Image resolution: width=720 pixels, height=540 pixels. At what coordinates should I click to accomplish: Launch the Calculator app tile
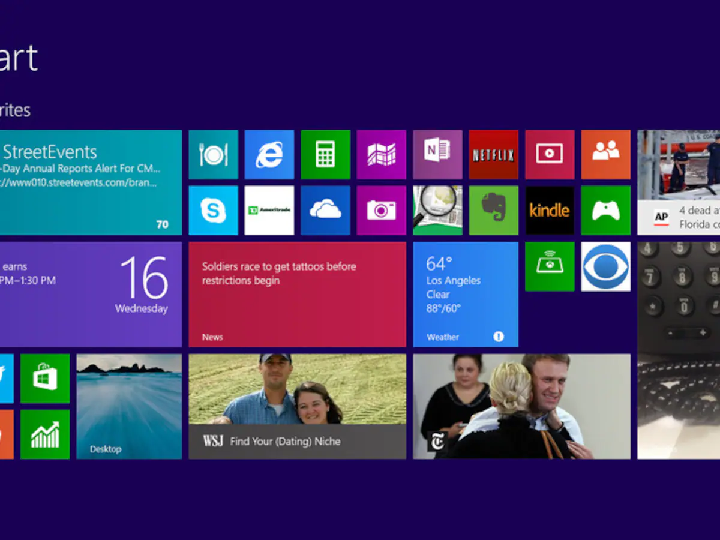click(x=325, y=154)
